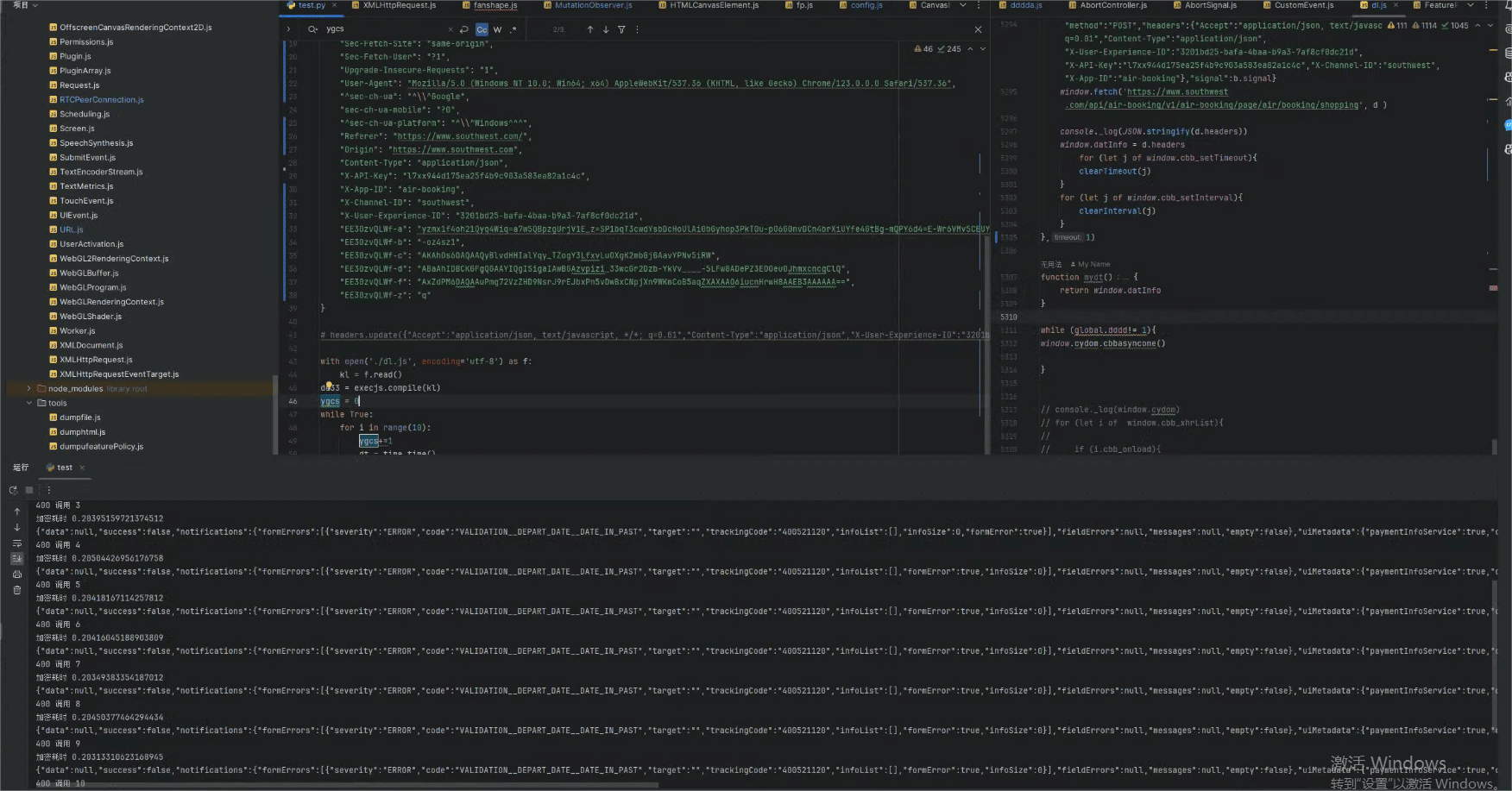Expand the replace field chevron

coord(289,29)
